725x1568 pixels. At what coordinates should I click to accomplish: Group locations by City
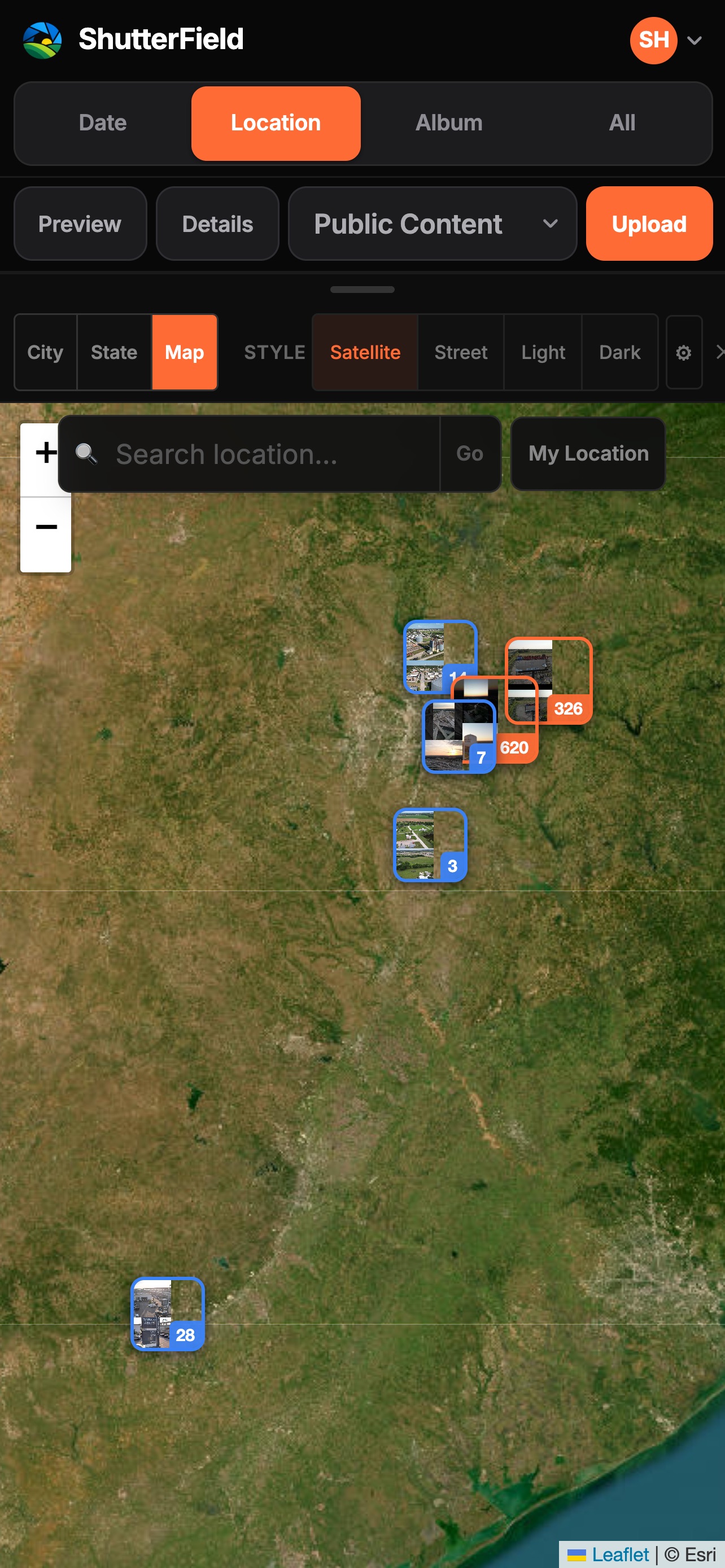coord(46,352)
